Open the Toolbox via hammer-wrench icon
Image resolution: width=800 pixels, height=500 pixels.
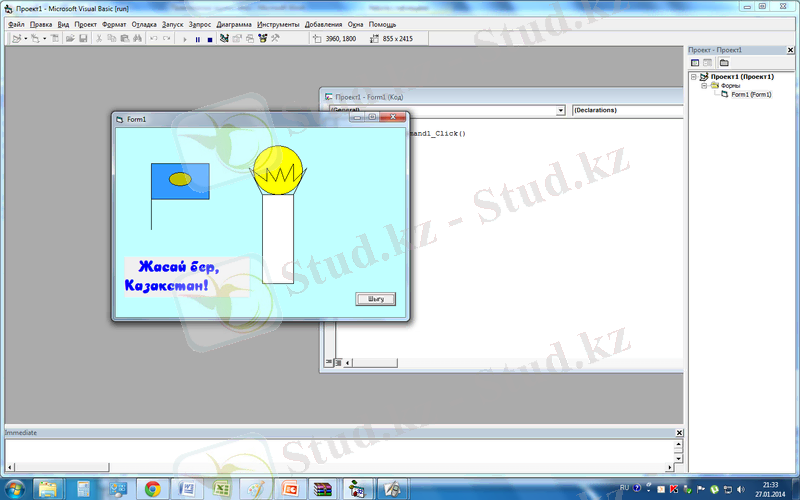pyautogui.click(x=275, y=39)
